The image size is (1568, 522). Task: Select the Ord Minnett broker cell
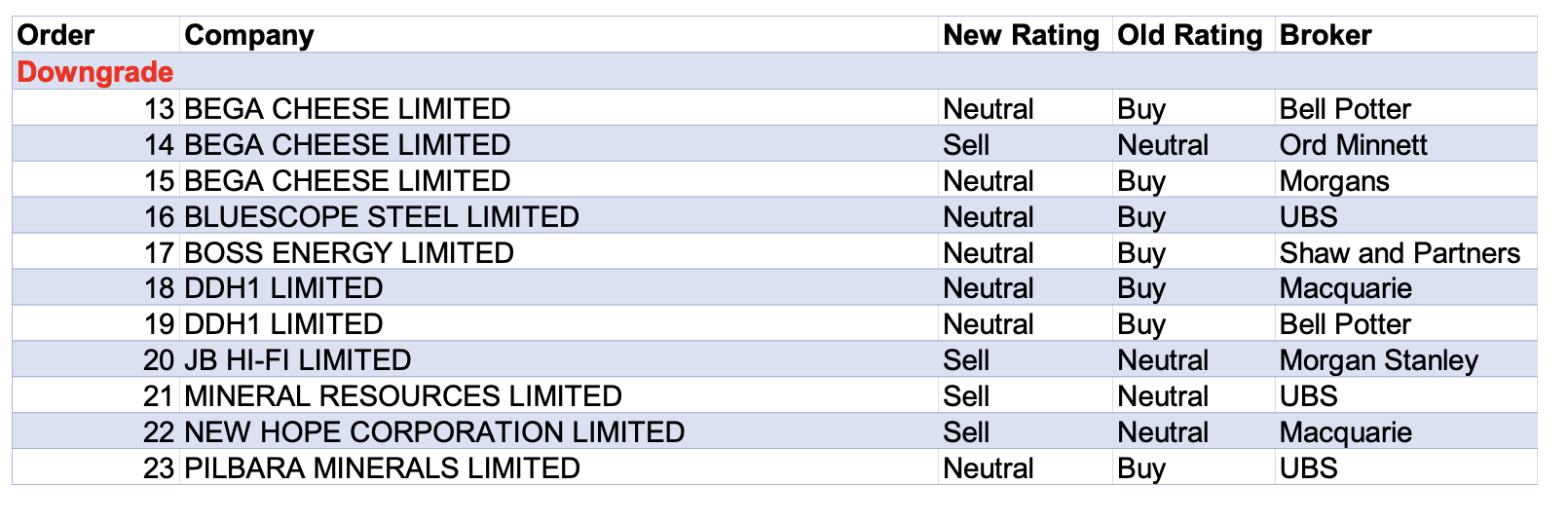(1353, 145)
